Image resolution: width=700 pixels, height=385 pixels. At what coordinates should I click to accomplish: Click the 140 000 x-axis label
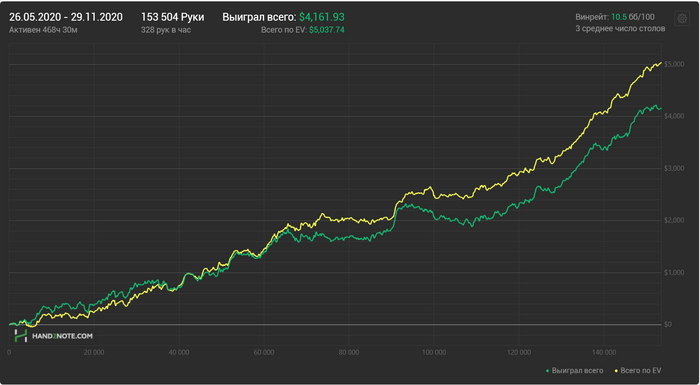(x=604, y=352)
